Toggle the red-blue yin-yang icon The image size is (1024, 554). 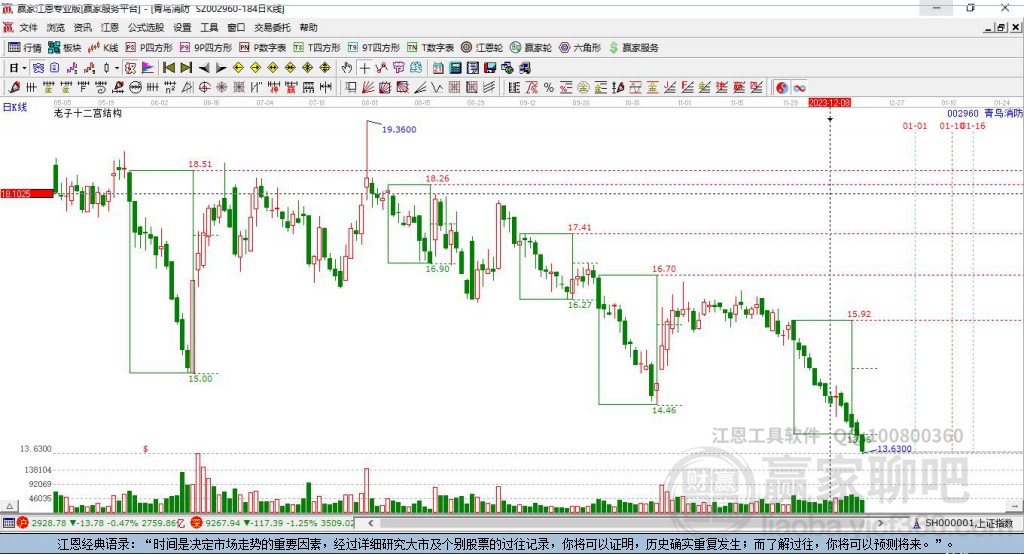(x=782, y=88)
